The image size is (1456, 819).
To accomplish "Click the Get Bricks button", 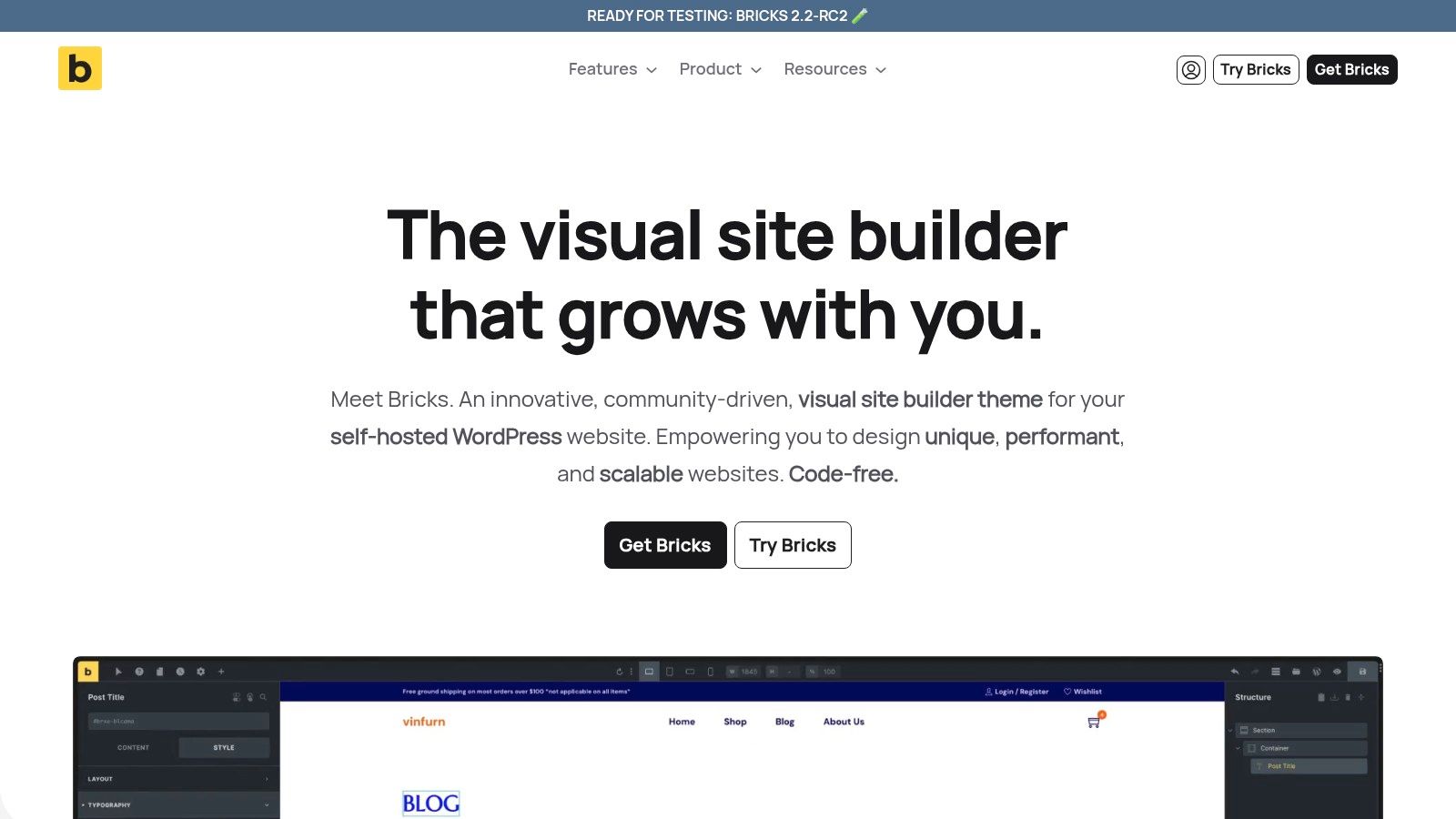I will pos(665,545).
